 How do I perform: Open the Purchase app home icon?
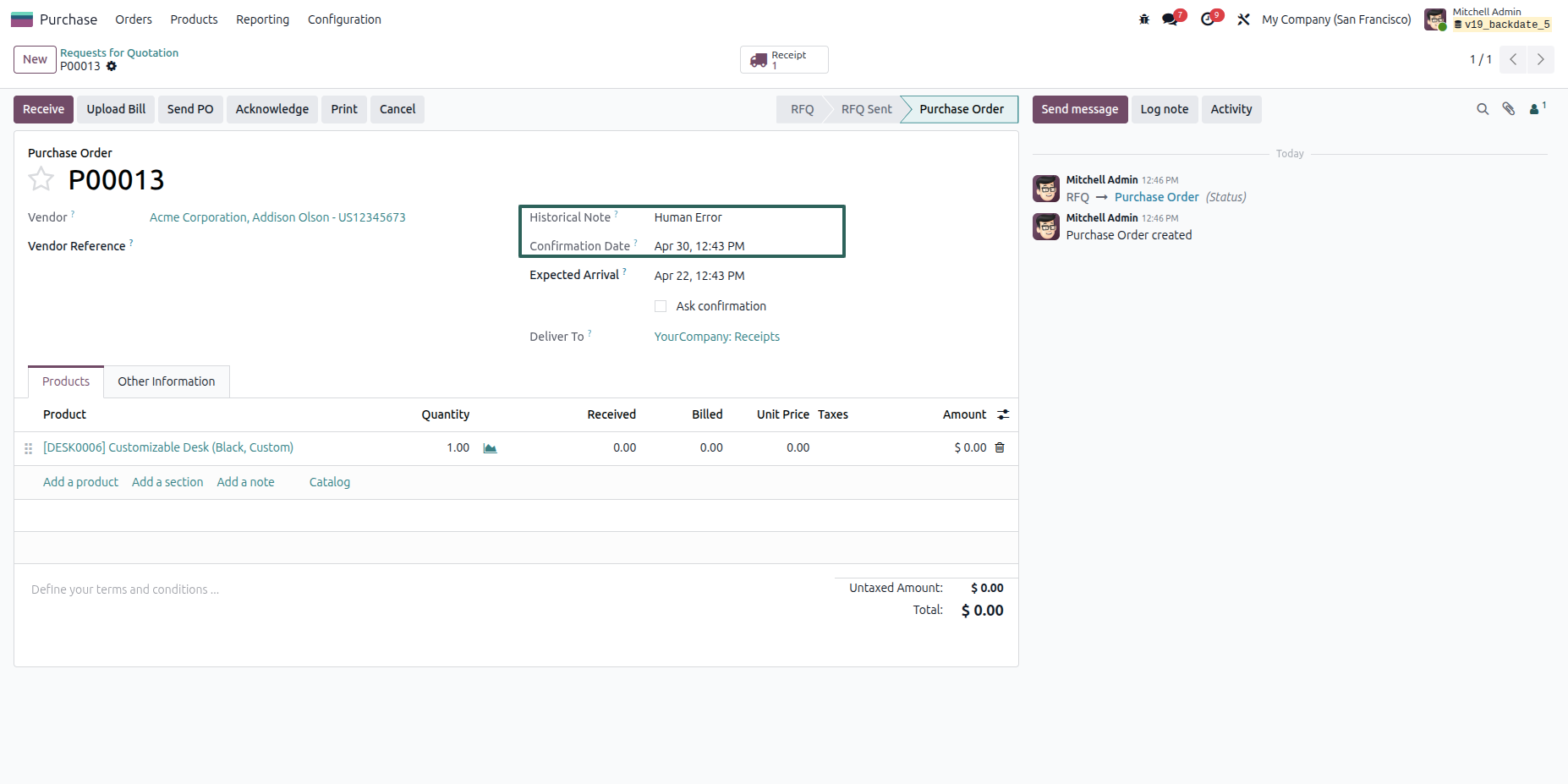click(22, 19)
